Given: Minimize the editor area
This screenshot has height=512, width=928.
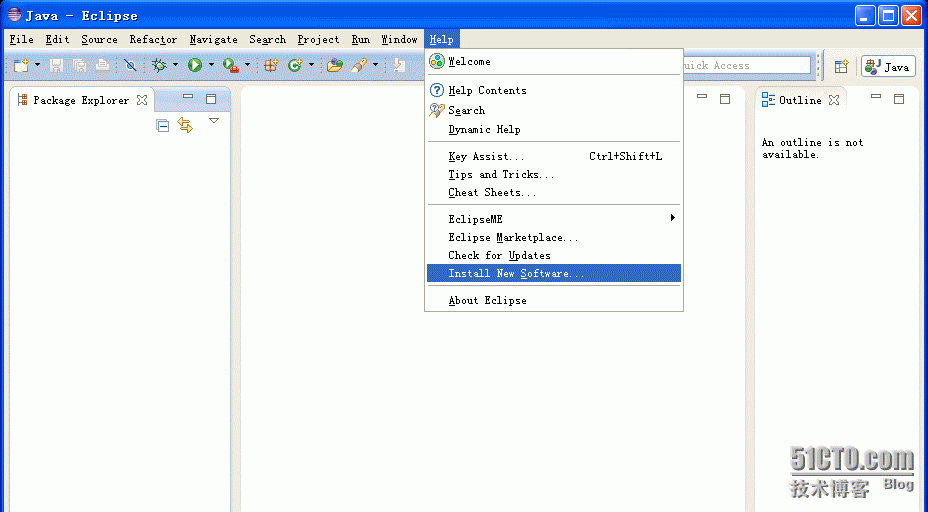Looking at the screenshot, I should [702, 96].
